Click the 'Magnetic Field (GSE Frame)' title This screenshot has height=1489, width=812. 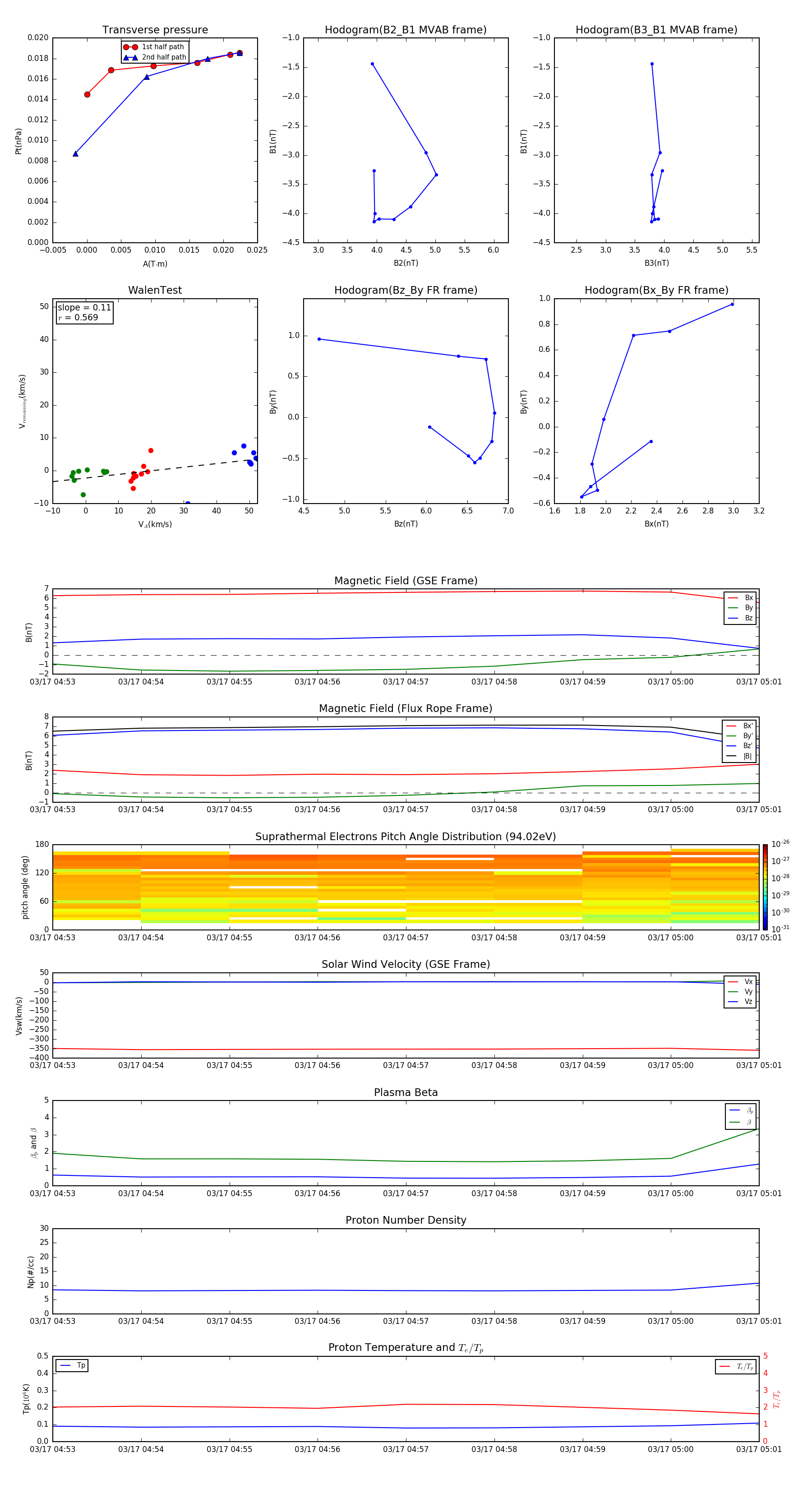tap(406, 581)
